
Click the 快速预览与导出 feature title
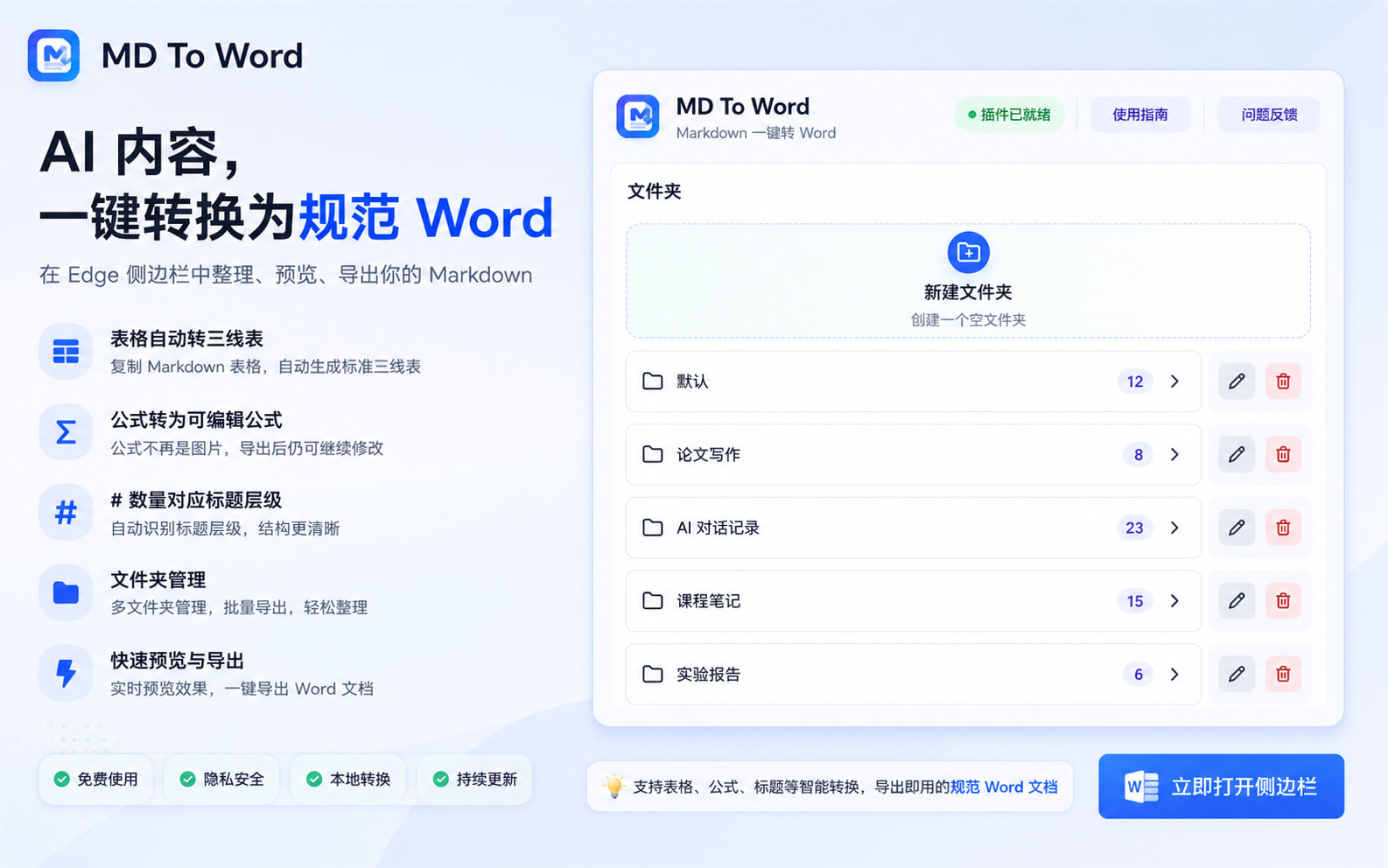(x=177, y=661)
